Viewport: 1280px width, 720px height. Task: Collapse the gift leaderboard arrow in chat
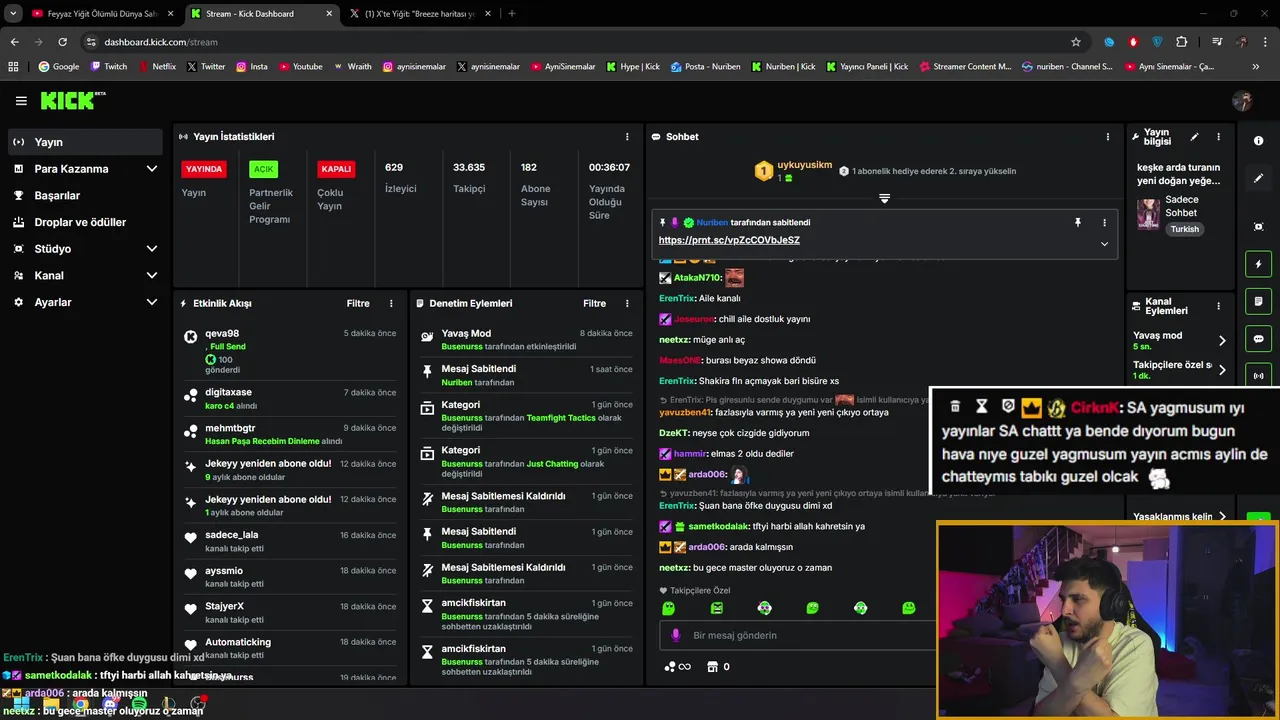pyautogui.click(x=884, y=198)
